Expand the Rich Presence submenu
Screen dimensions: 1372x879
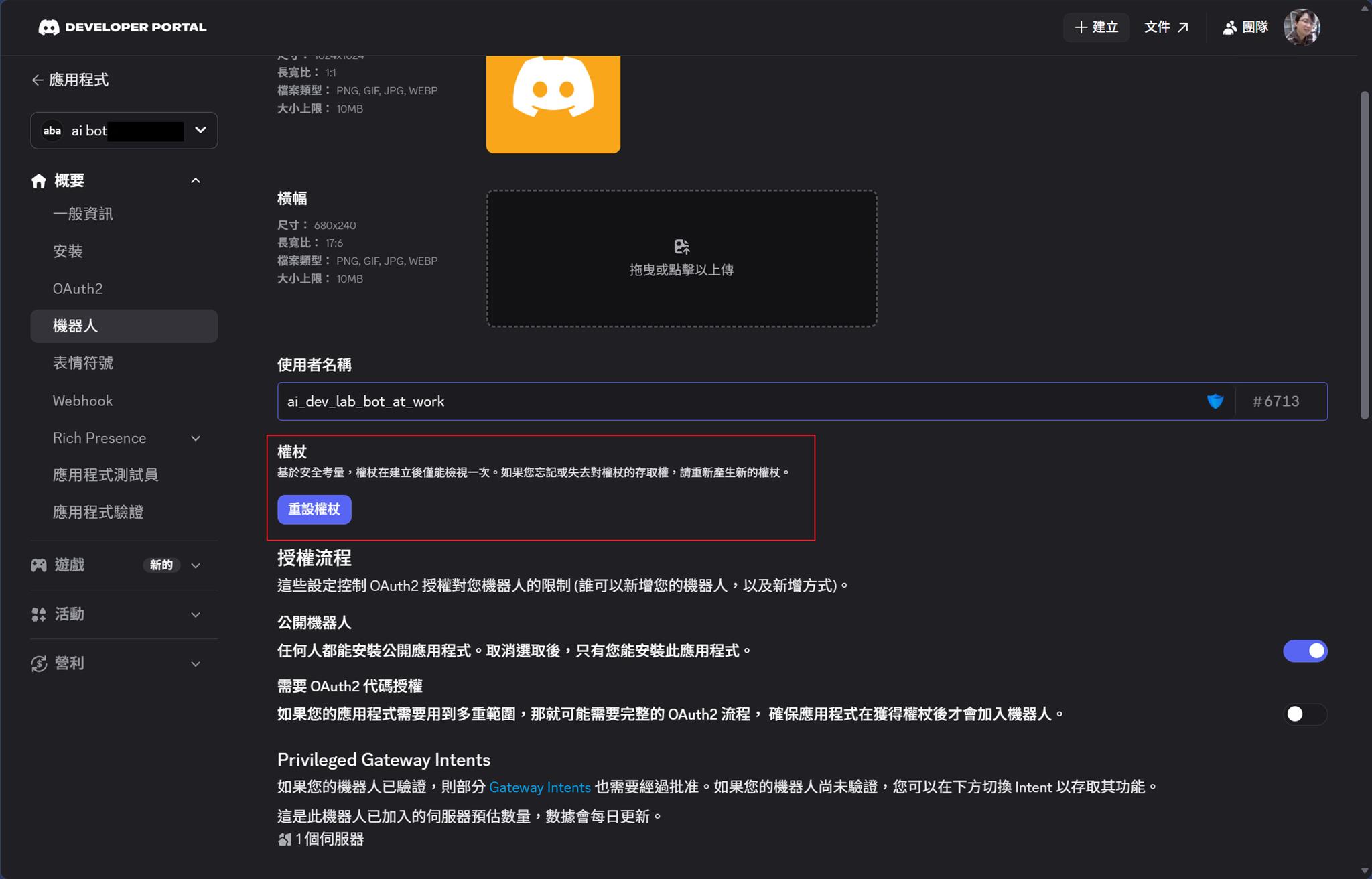point(196,438)
